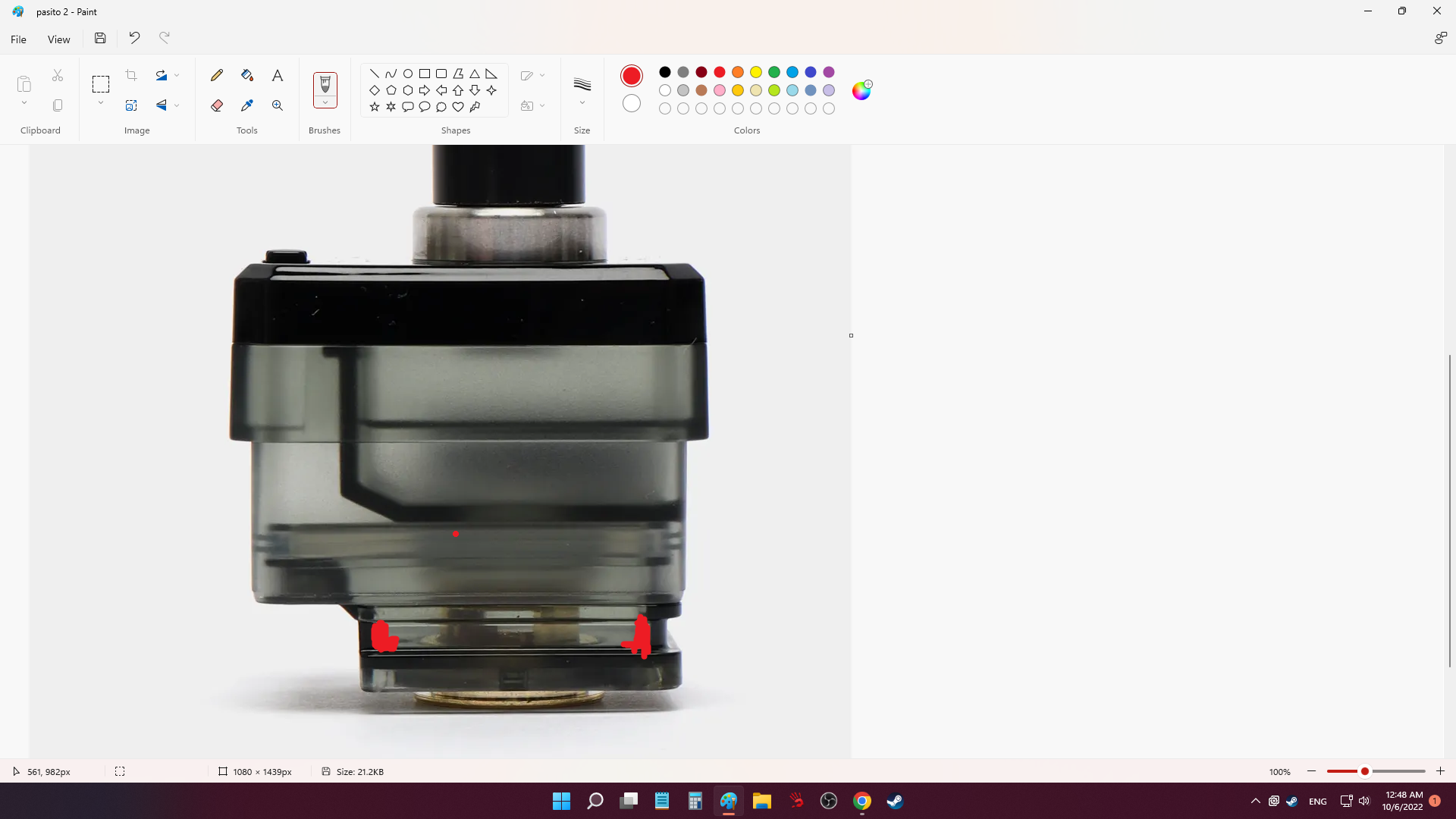Toggle the selection indicator in the status bar
This screenshot has width=1456, height=819.
[x=120, y=771]
